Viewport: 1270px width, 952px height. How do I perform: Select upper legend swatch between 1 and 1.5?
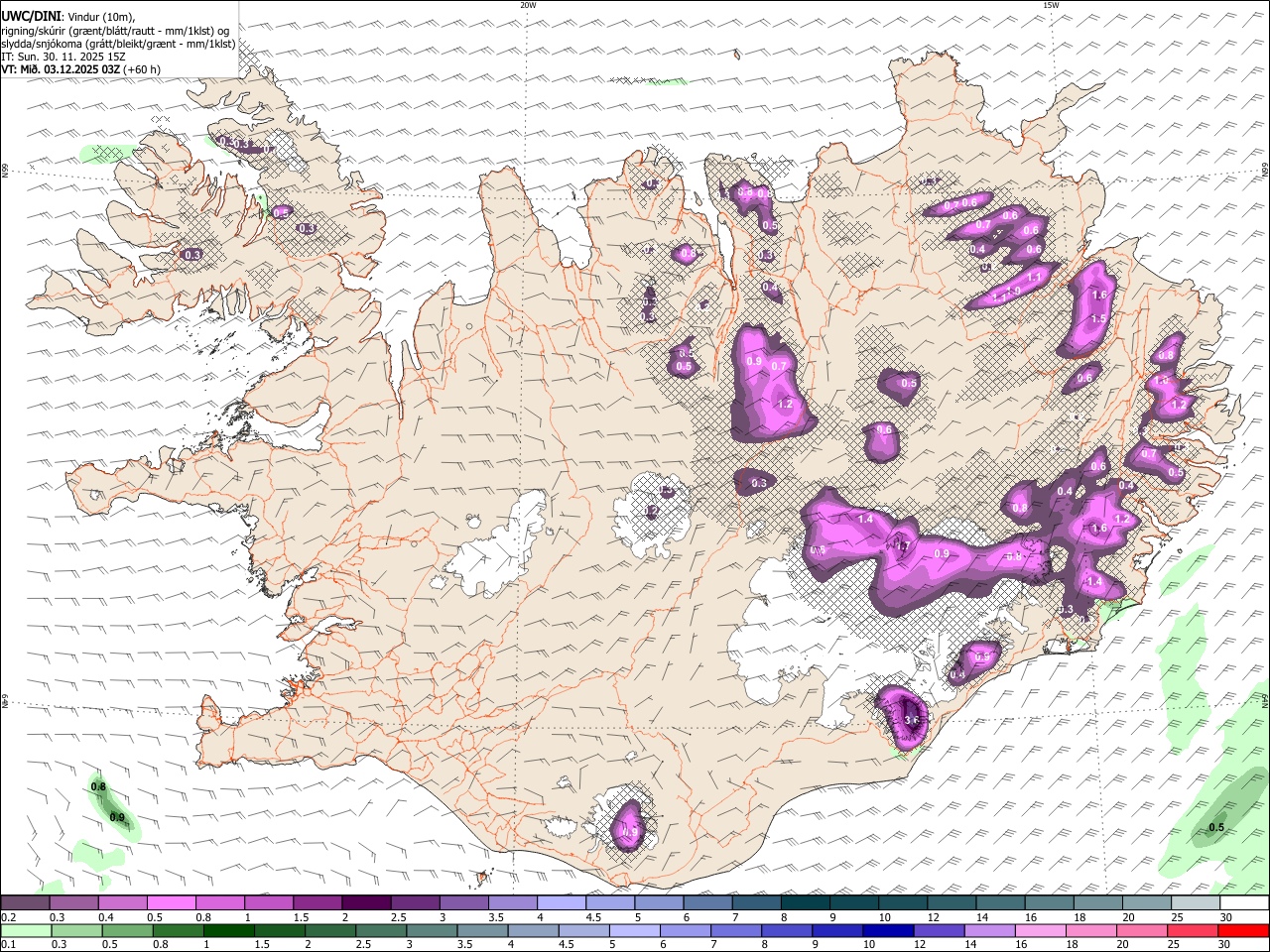(269, 903)
